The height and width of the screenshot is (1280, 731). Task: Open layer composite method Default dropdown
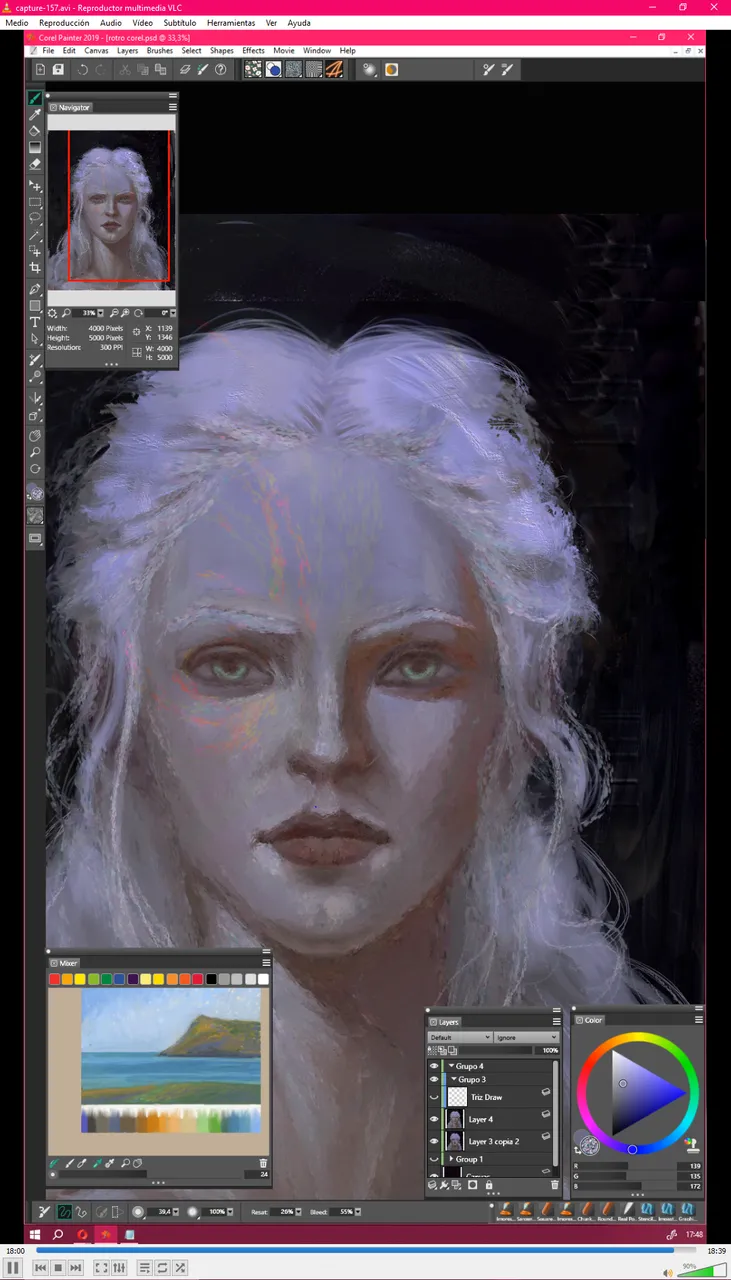click(x=459, y=1037)
